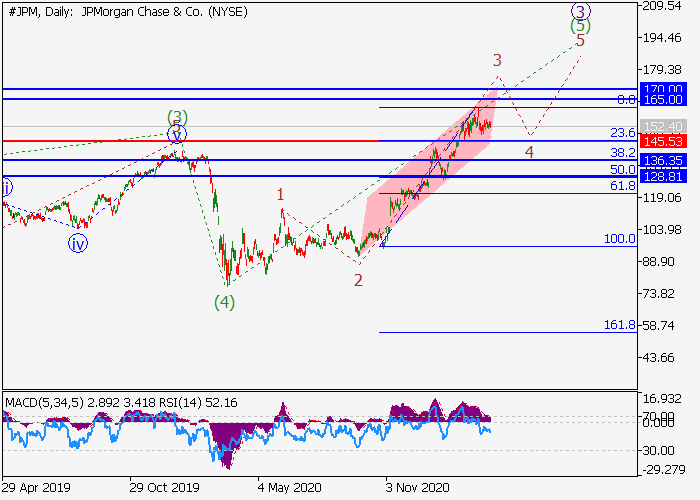Click the Fibonacci 0.0 level label
The image size is (700, 500).
pos(626,100)
